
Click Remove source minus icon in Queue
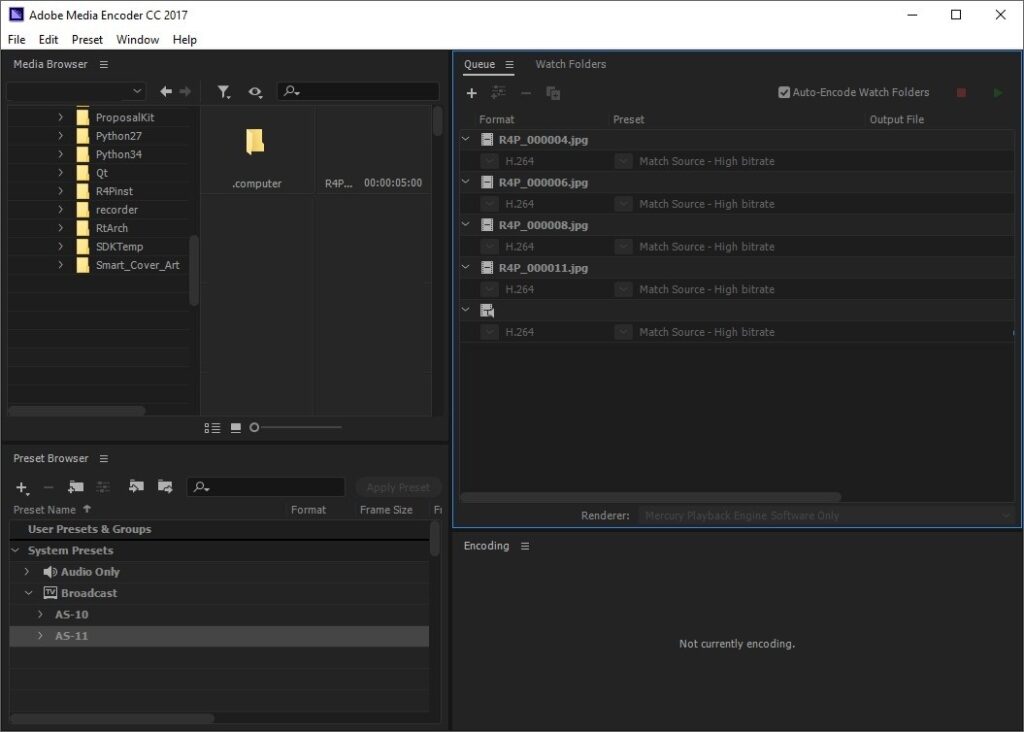coord(525,93)
